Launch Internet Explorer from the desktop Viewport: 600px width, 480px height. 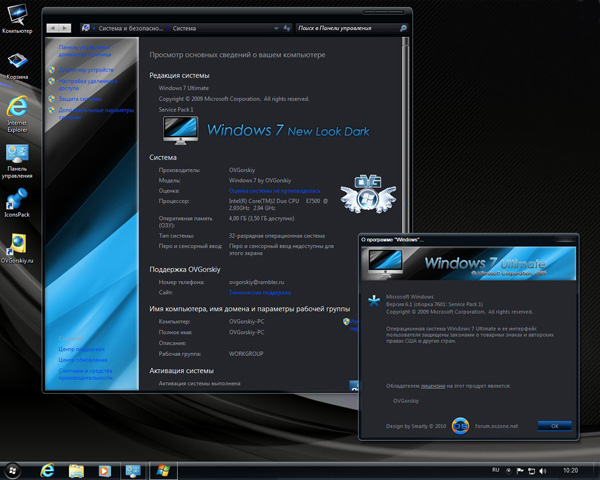tap(16, 106)
